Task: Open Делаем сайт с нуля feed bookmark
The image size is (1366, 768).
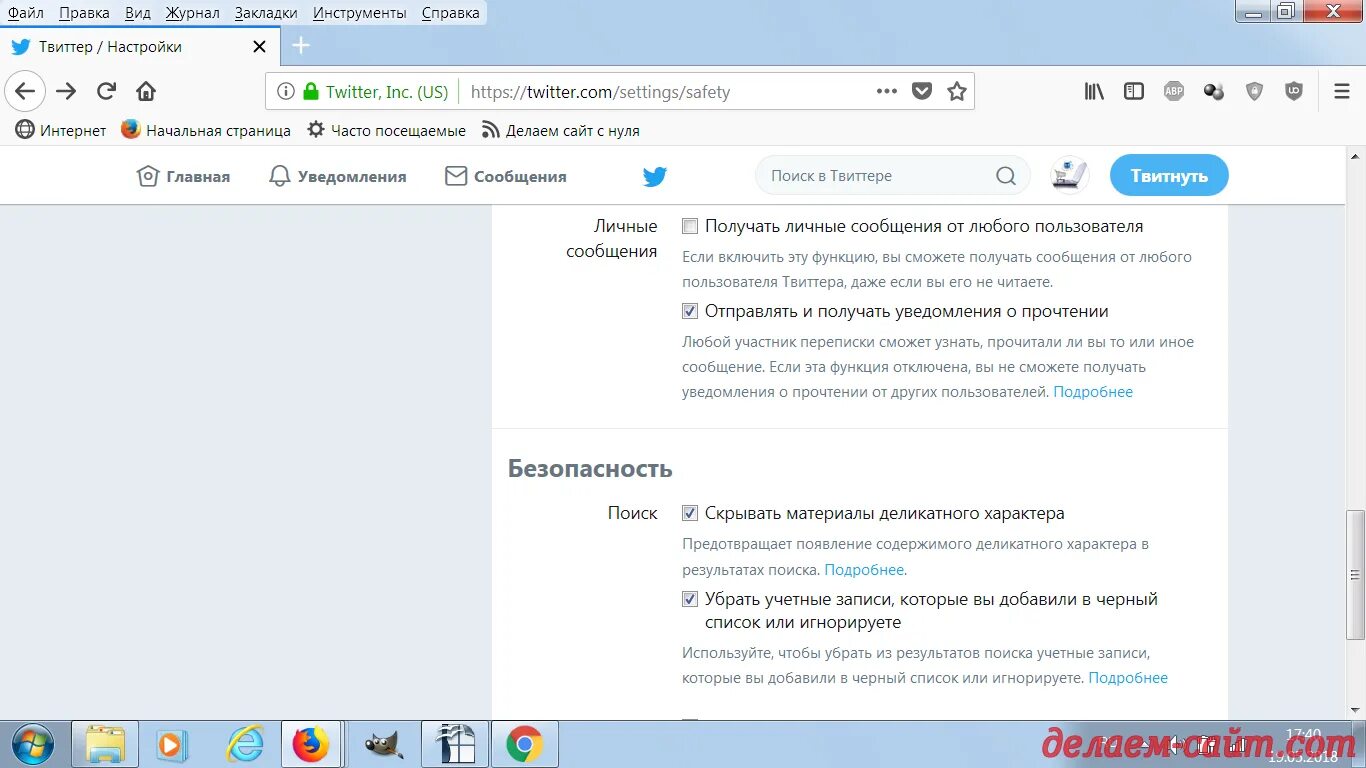Action: (560, 130)
